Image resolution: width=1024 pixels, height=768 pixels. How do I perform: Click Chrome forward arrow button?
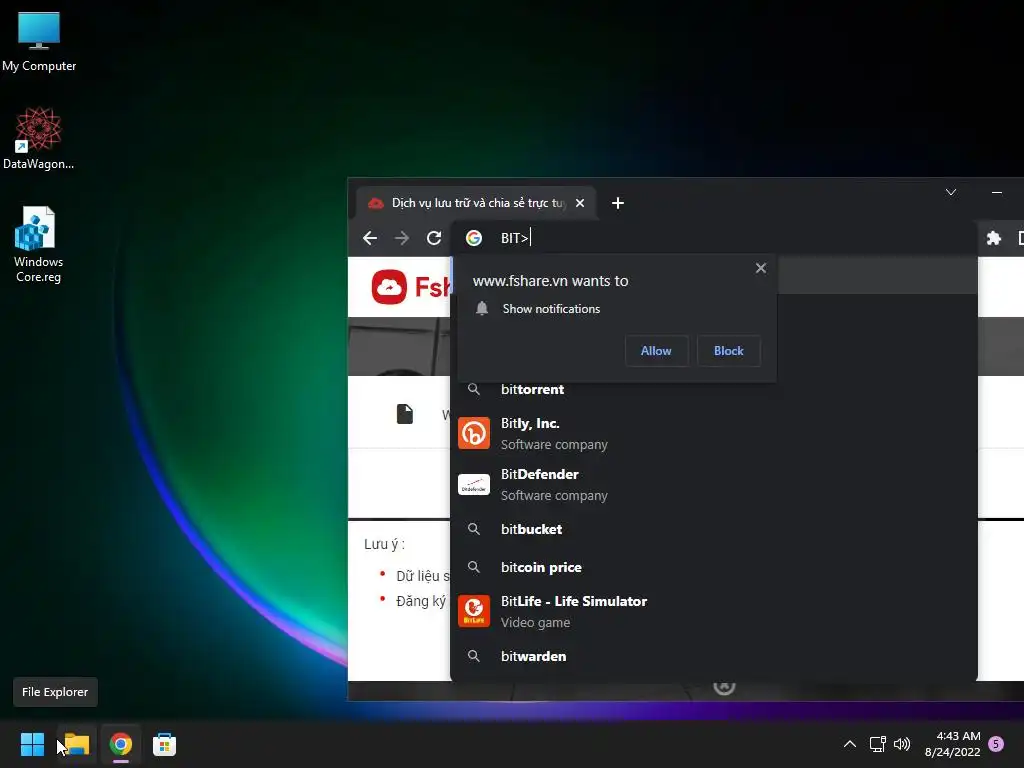[402, 238]
